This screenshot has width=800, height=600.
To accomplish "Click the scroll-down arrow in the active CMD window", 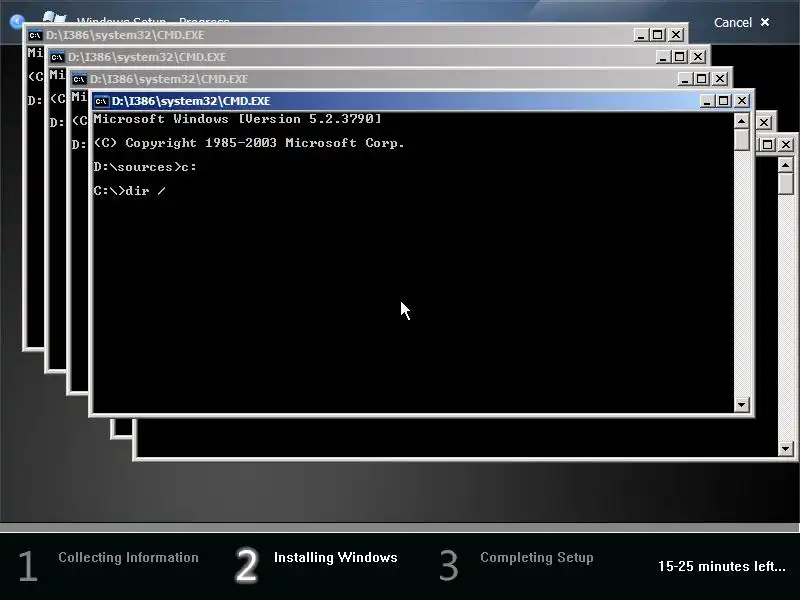I will tap(741, 405).
